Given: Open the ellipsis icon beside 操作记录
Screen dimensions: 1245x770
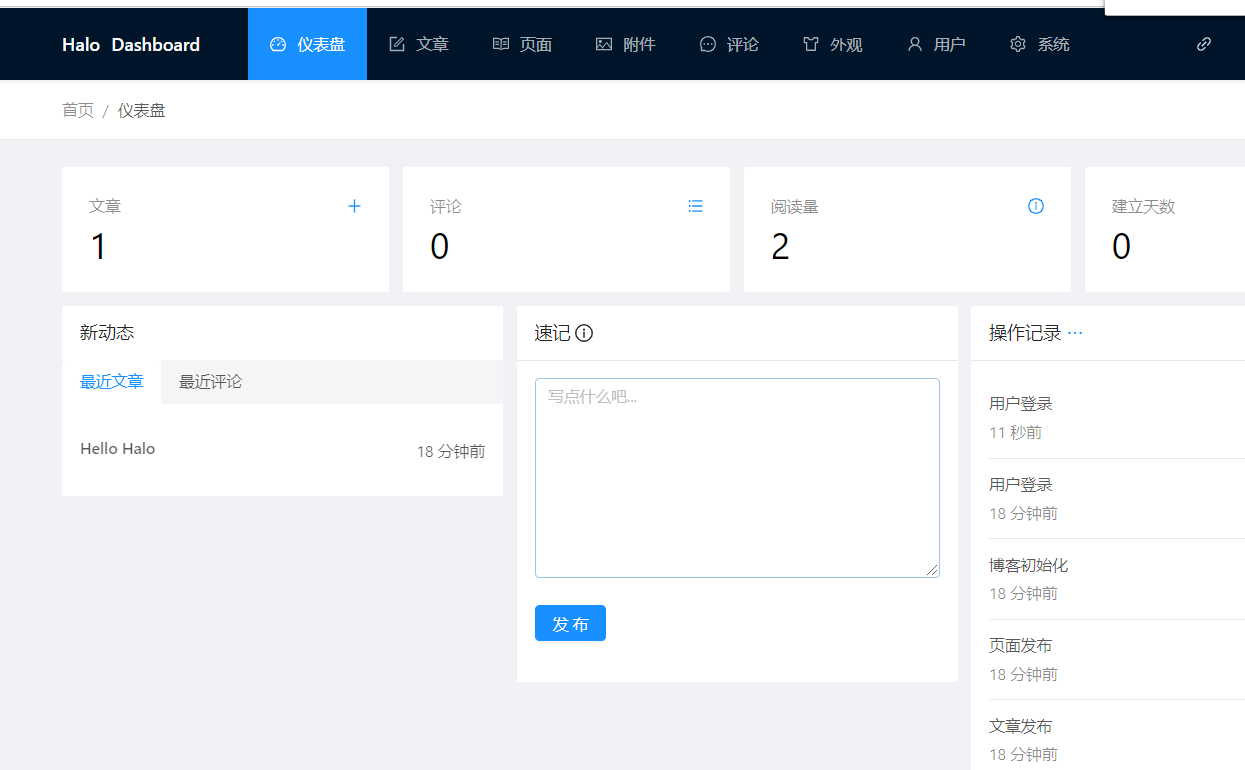Looking at the screenshot, I should [x=1075, y=333].
